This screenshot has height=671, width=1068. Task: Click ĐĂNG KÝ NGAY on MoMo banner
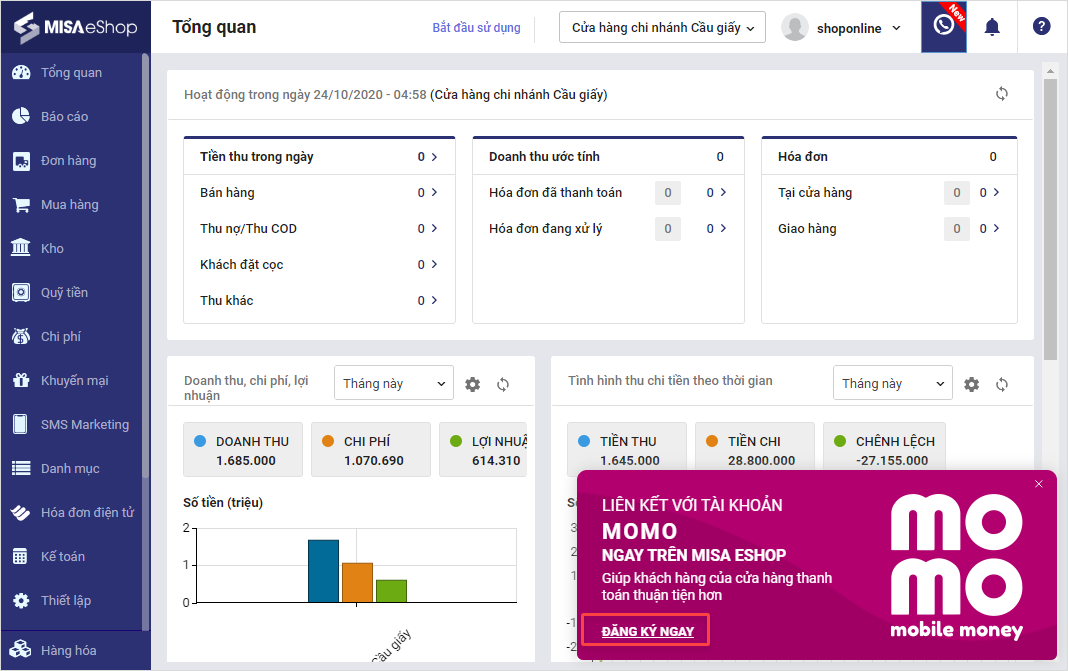[648, 631]
